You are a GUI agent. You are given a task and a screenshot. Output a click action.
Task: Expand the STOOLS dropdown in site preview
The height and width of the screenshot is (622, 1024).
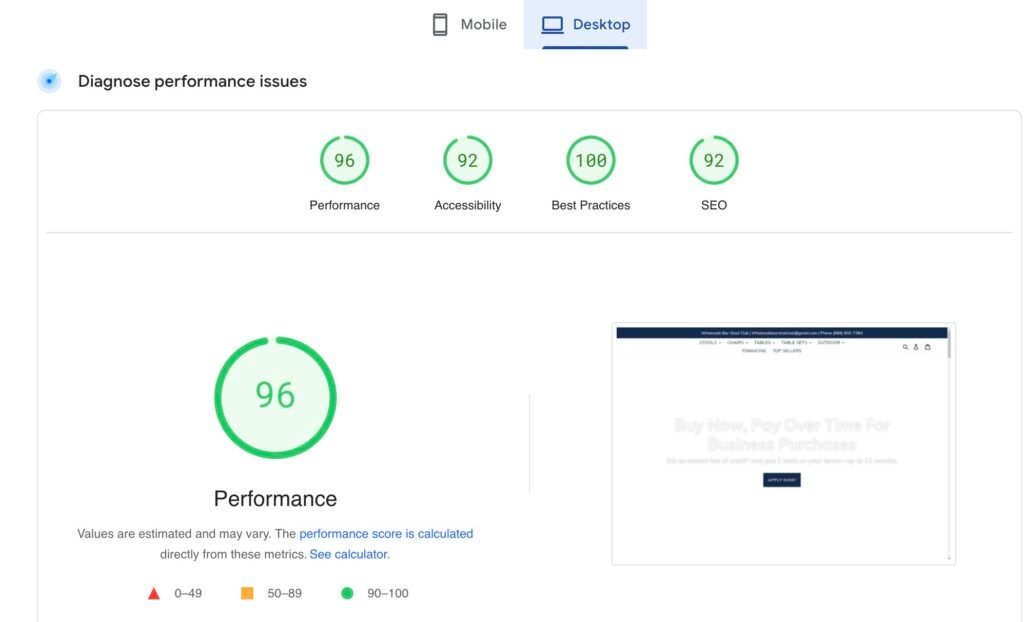coord(710,343)
